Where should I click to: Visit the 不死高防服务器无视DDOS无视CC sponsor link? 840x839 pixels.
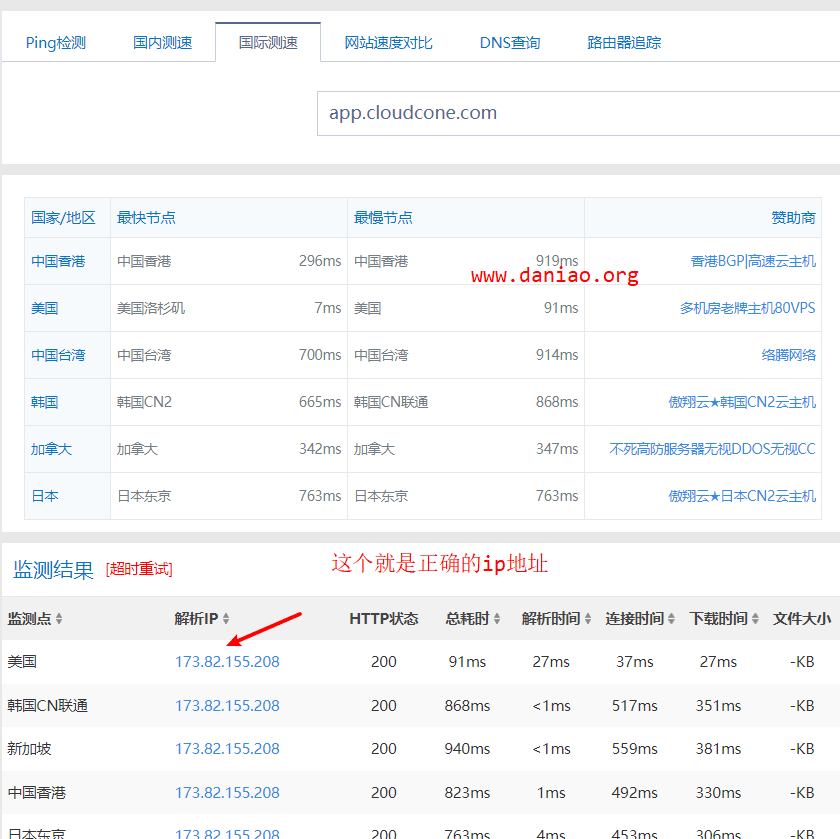click(712, 449)
